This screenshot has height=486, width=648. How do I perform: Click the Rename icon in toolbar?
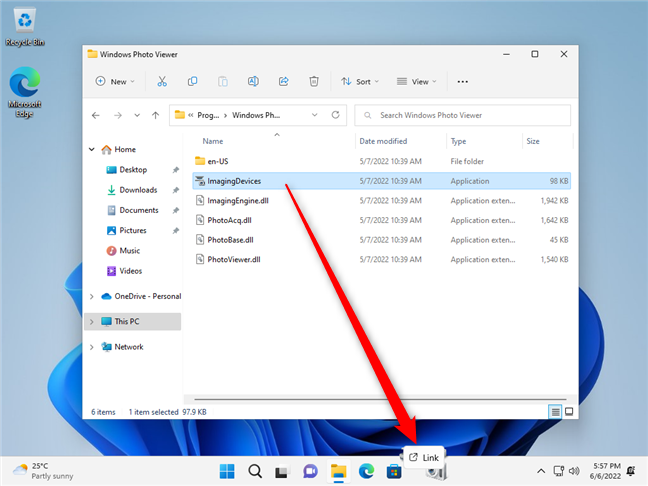point(253,81)
